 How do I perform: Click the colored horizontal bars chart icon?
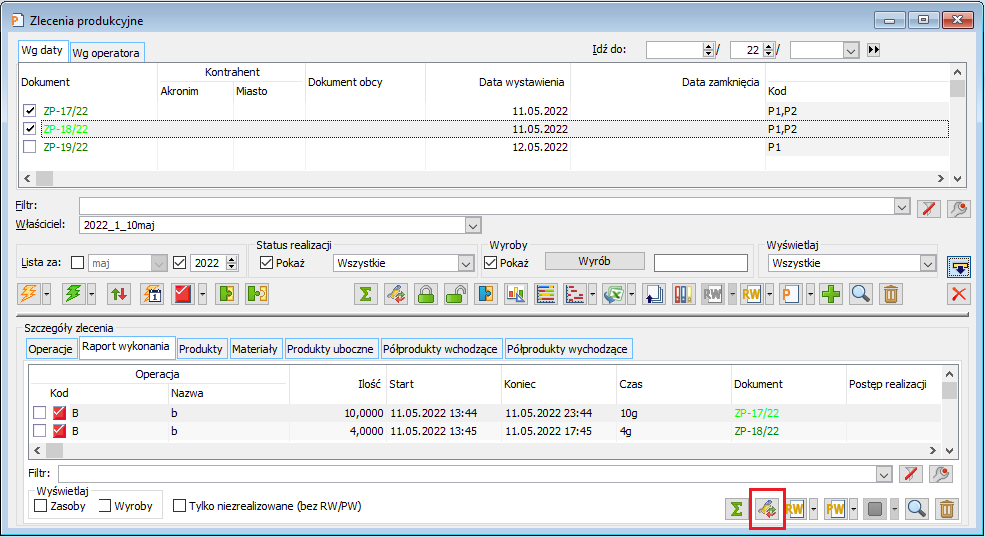(547, 294)
